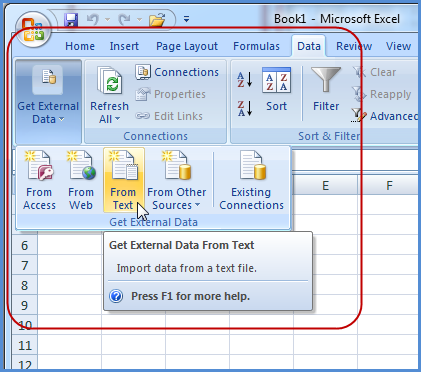Open the Formulas tab

click(x=256, y=46)
